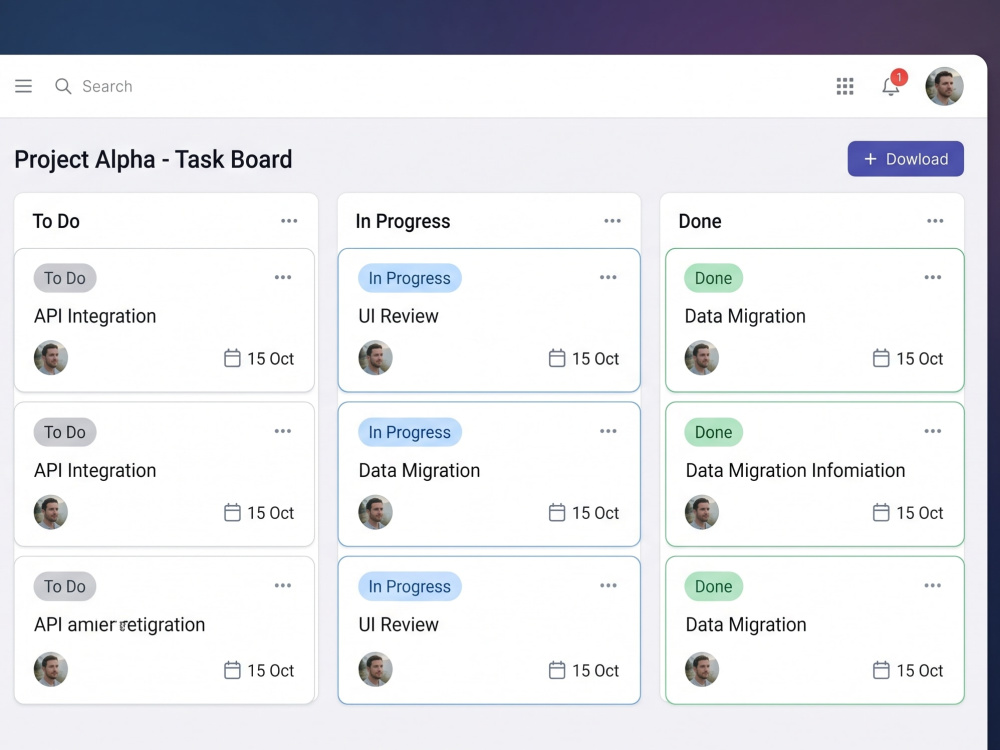The image size is (1000, 750).
Task: Click In Progress tag on Data Migration card
Action: (x=409, y=432)
